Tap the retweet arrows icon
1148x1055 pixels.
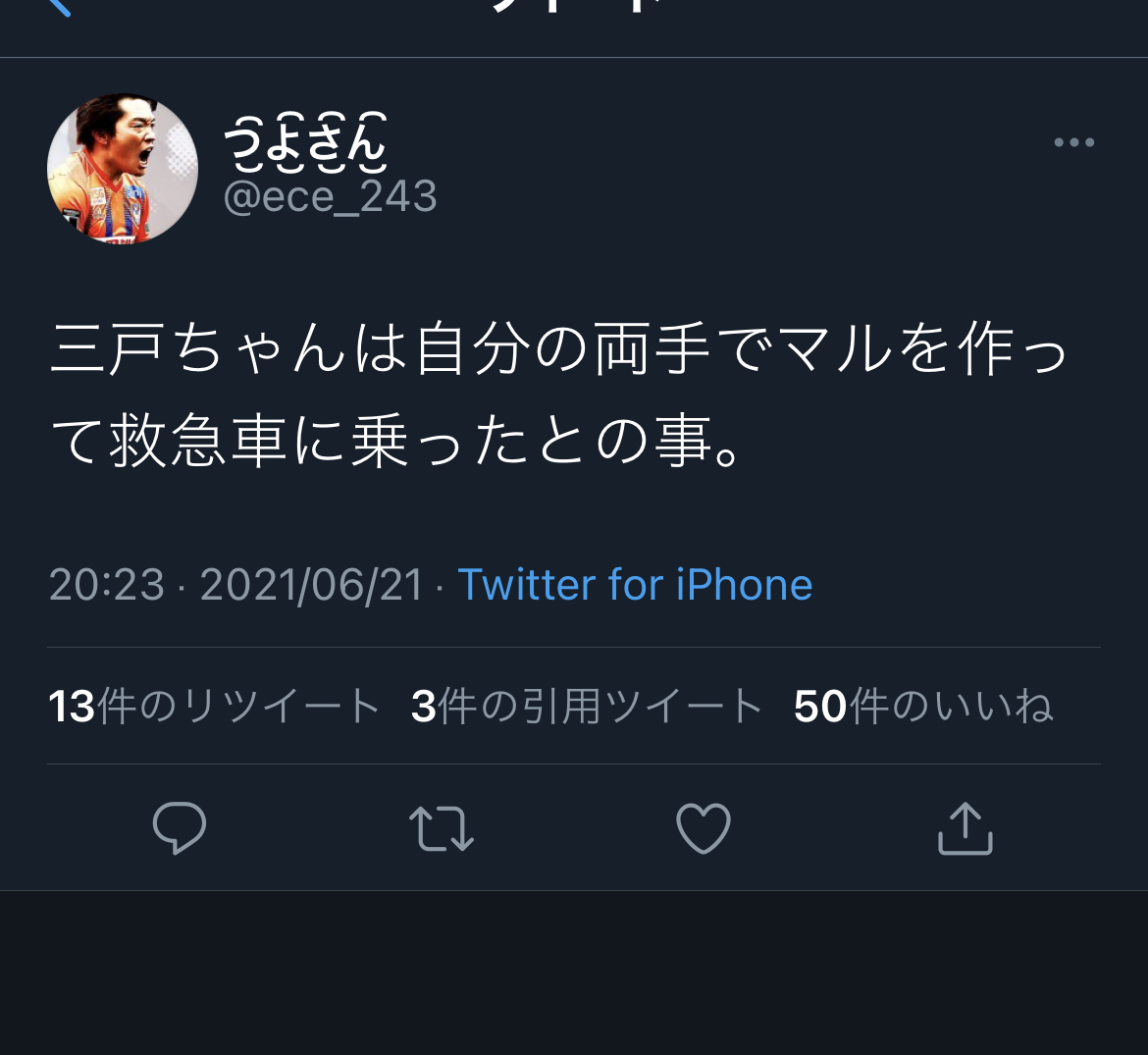(x=442, y=828)
